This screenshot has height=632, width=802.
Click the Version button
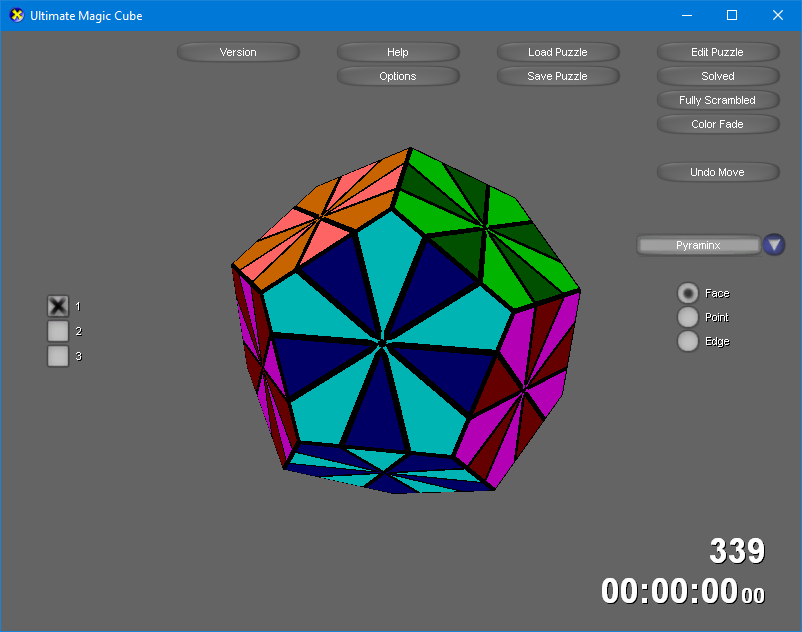tap(238, 51)
